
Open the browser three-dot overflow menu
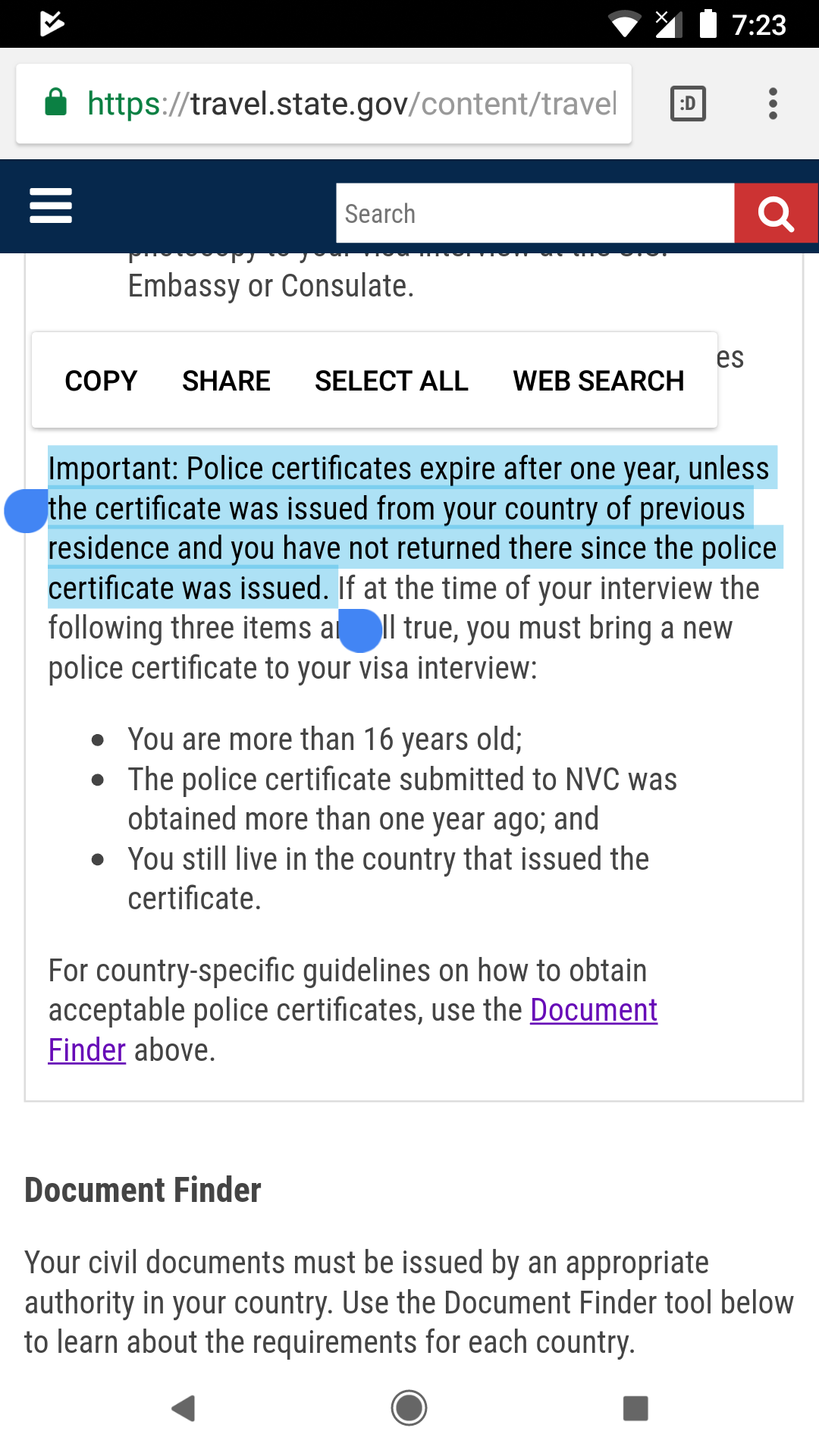point(773,104)
